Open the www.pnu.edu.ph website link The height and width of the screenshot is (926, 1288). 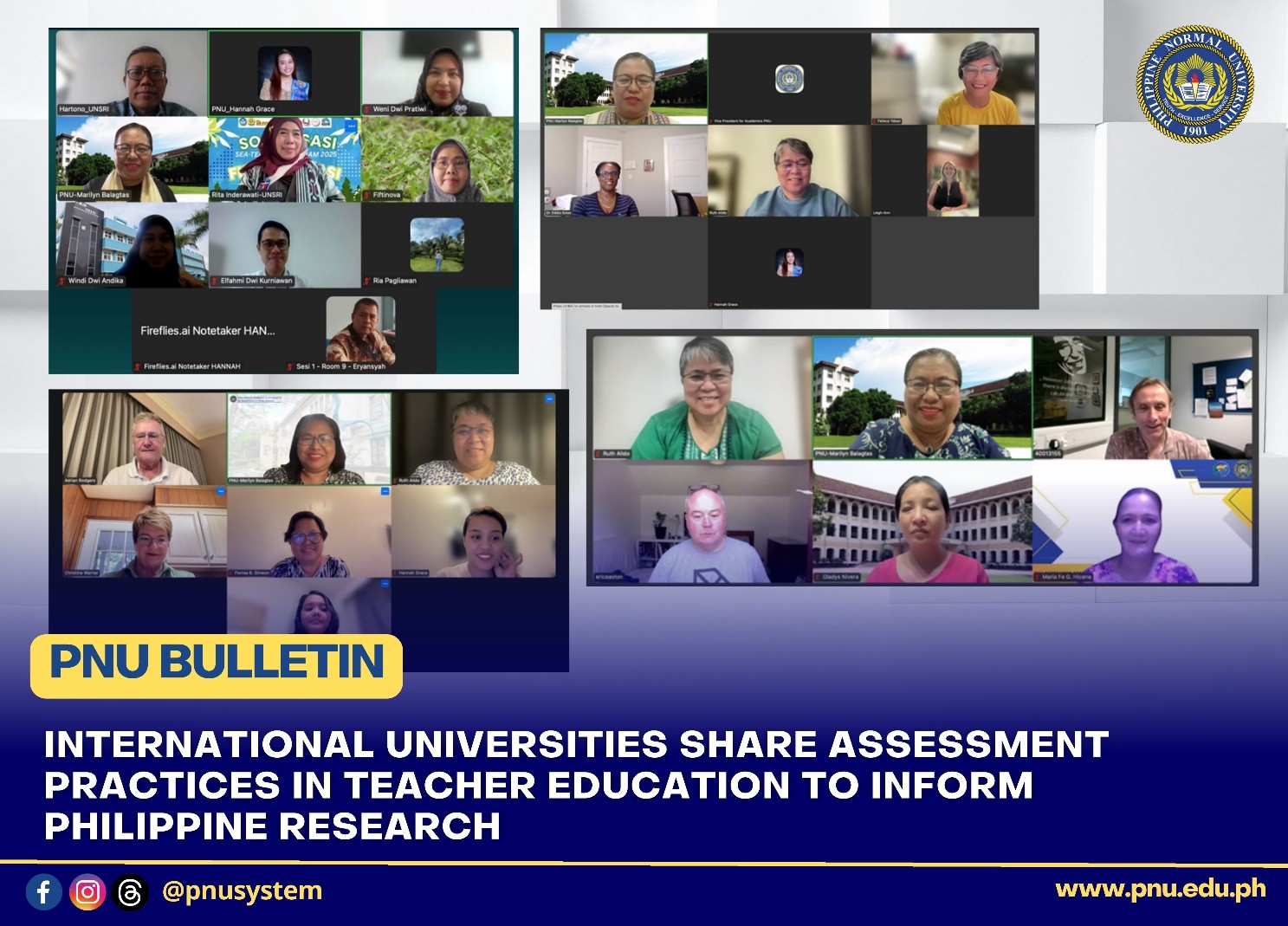(1160, 889)
